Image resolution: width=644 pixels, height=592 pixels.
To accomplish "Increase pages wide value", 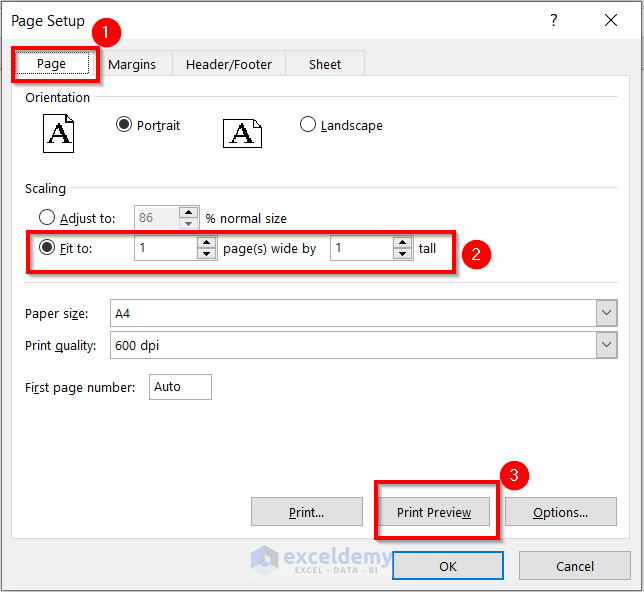I will tap(206, 242).
